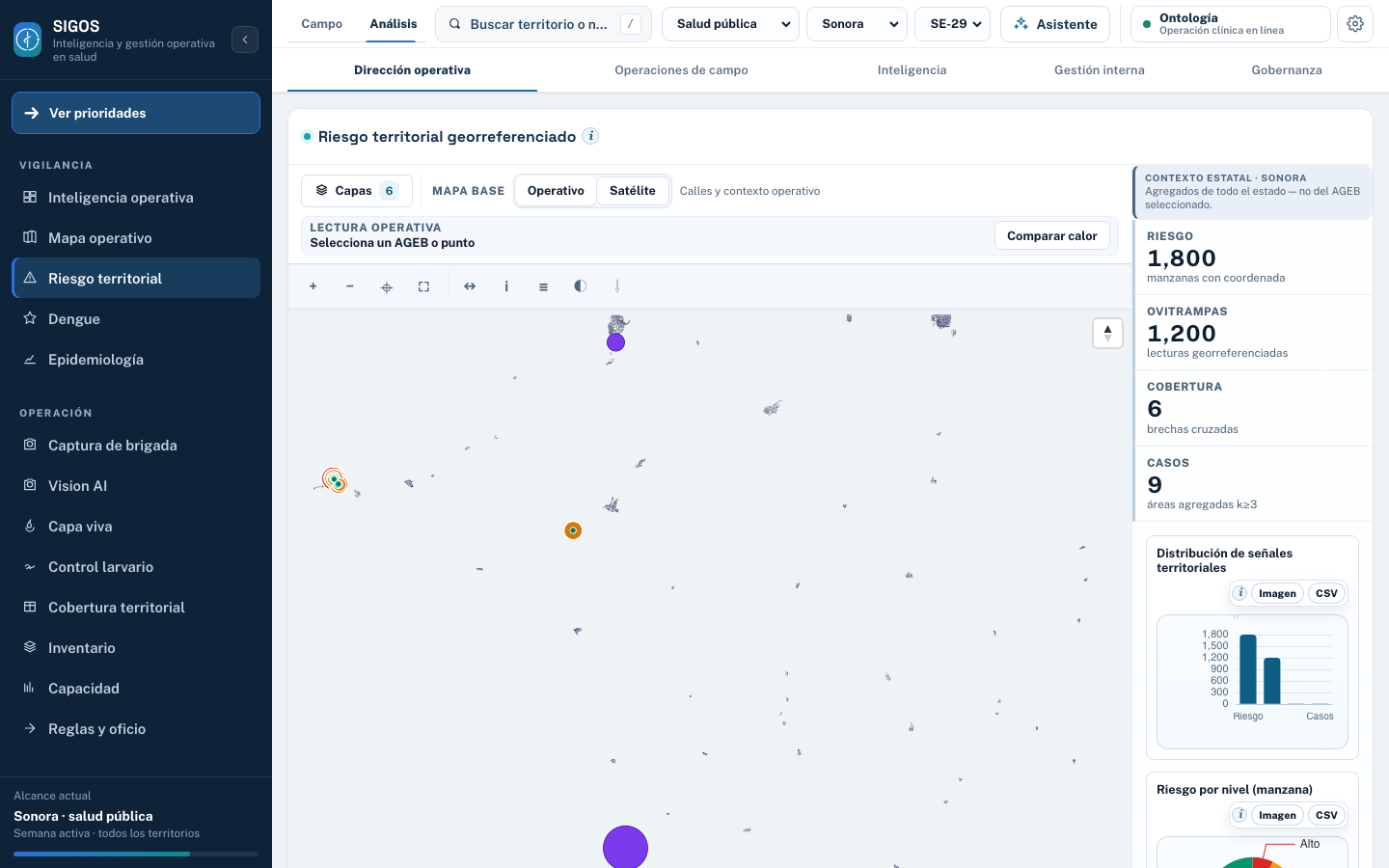
Task: Expand the Sonora state selector
Action: [x=858, y=24]
